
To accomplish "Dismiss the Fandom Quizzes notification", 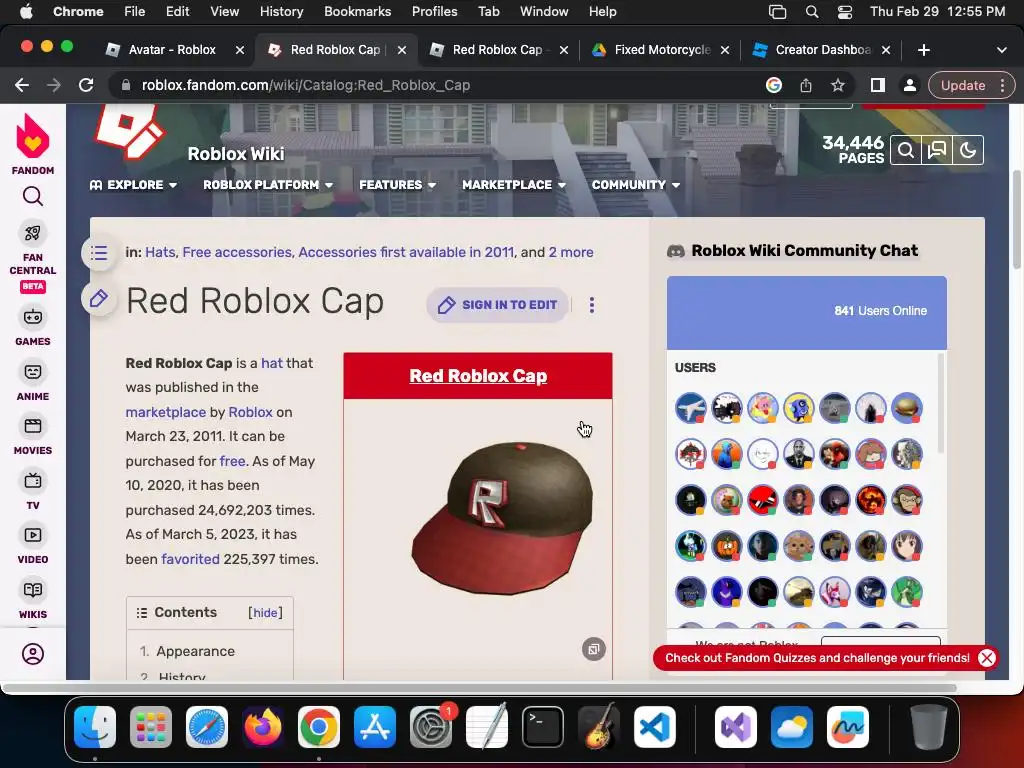I will click(x=987, y=658).
